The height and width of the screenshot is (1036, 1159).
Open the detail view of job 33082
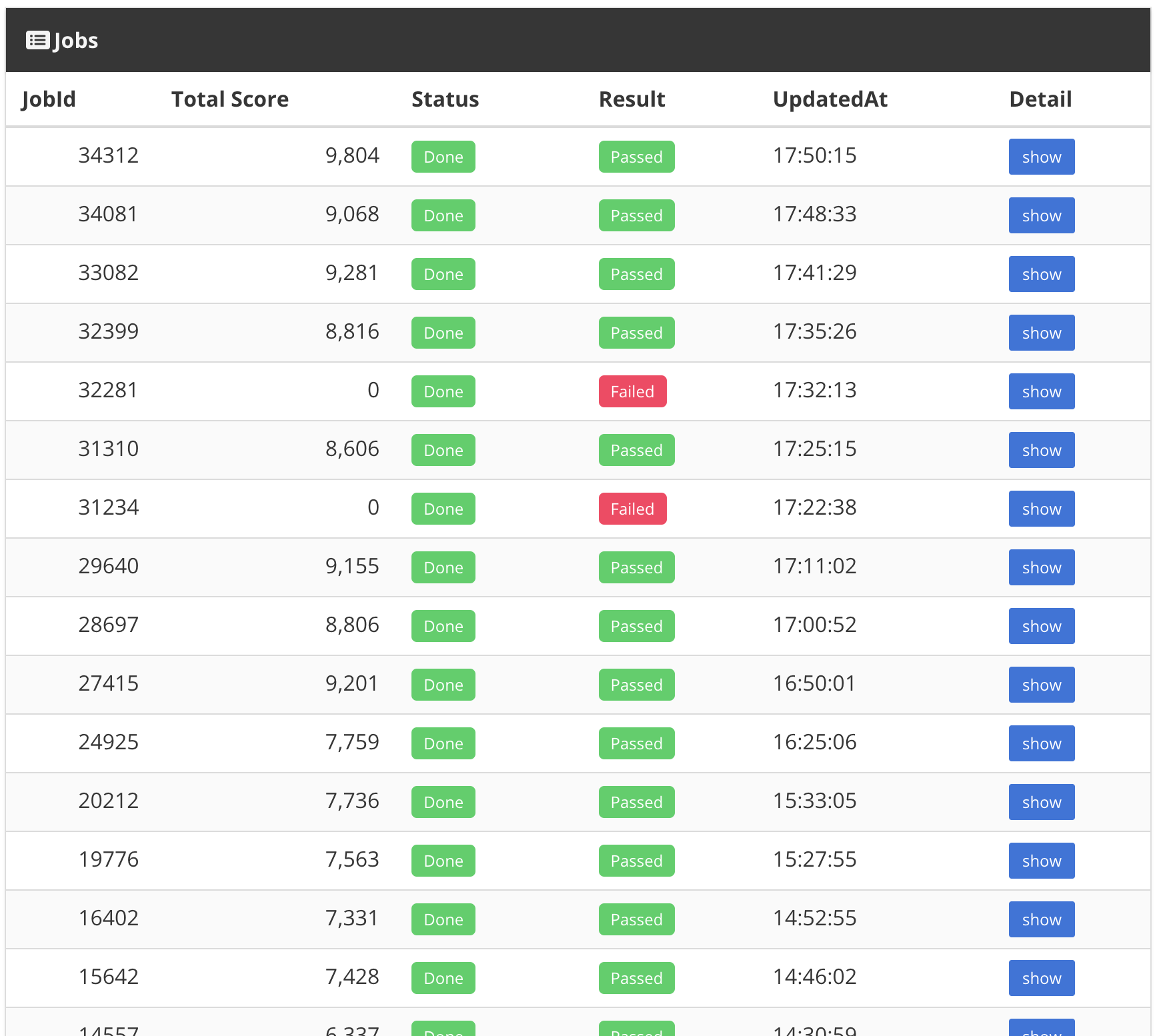(1042, 274)
